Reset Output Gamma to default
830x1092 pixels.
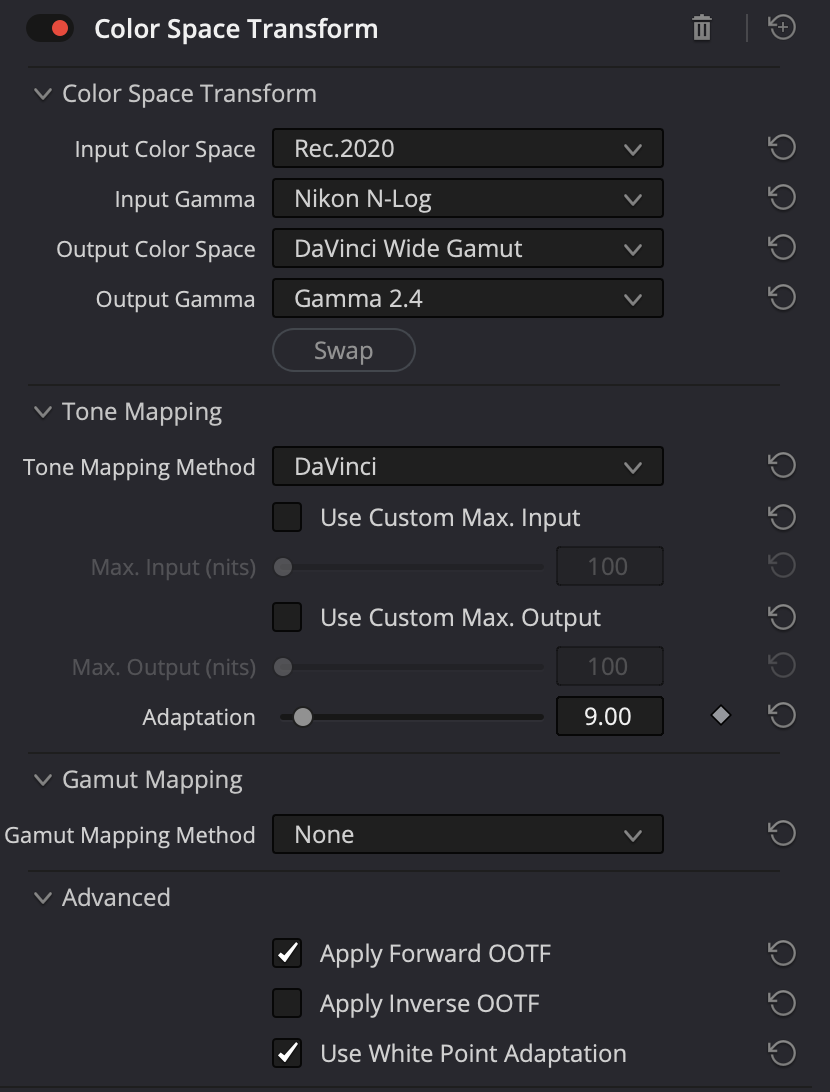tap(782, 298)
